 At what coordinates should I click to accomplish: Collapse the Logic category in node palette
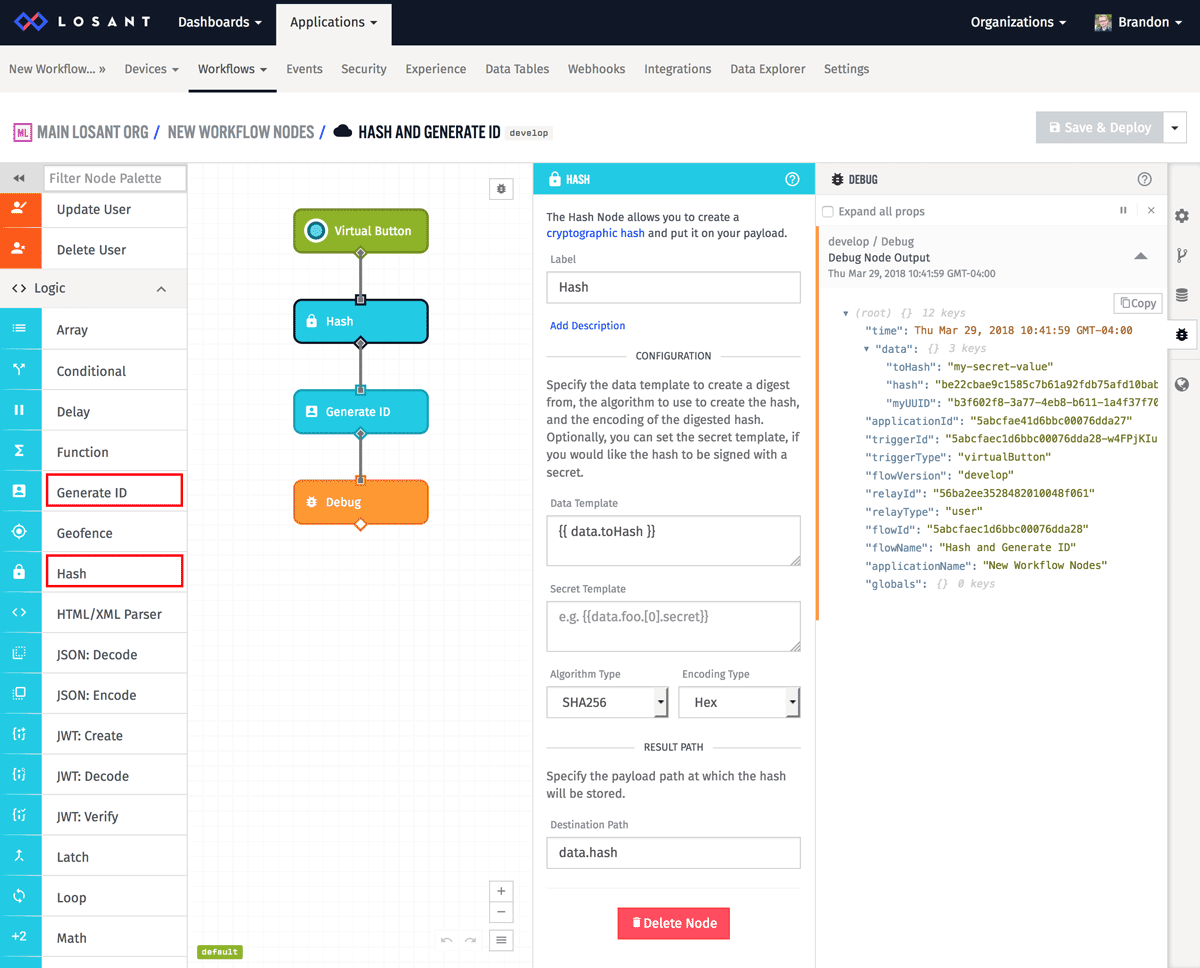coord(161,288)
